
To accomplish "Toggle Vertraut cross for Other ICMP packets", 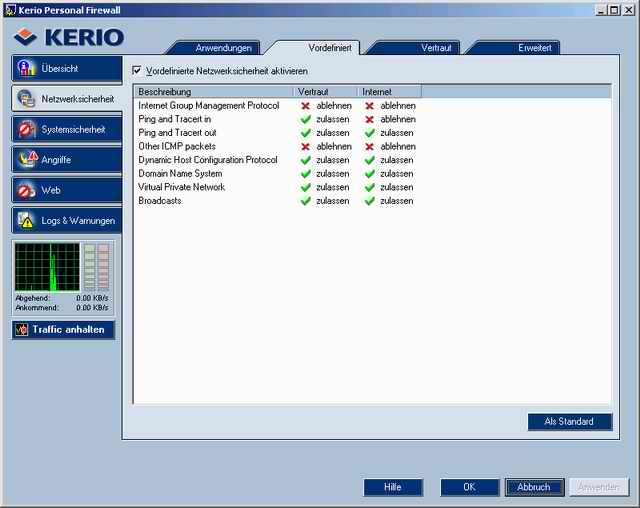I will pyautogui.click(x=305, y=146).
